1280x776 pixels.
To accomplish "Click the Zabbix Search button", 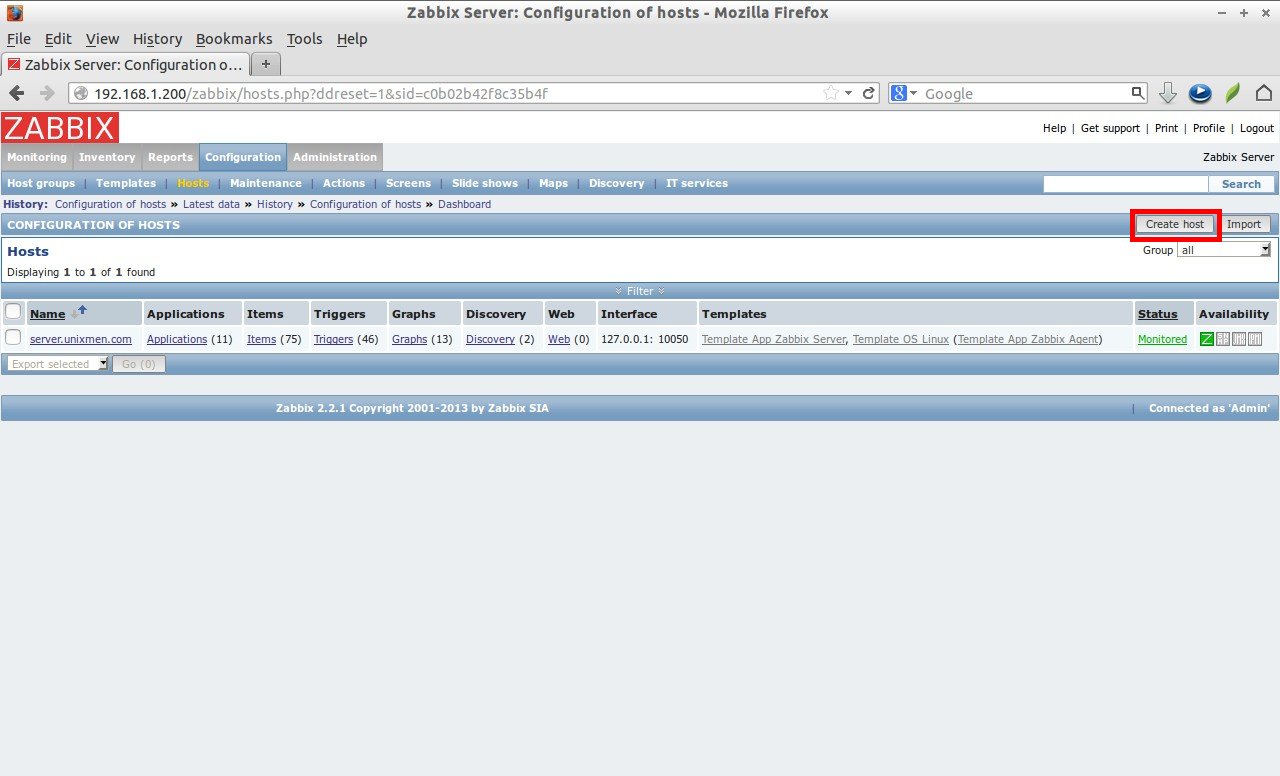I will [x=1241, y=184].
